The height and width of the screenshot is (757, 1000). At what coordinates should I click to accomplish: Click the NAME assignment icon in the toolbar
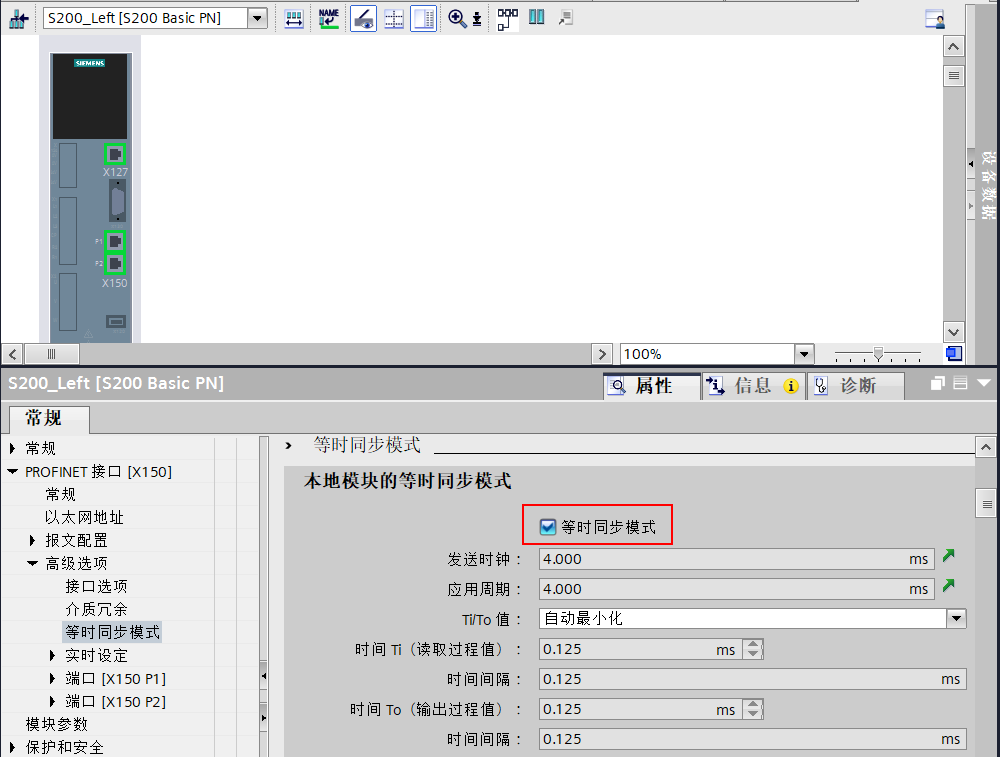pyautogui.click(x=329, y=18)
